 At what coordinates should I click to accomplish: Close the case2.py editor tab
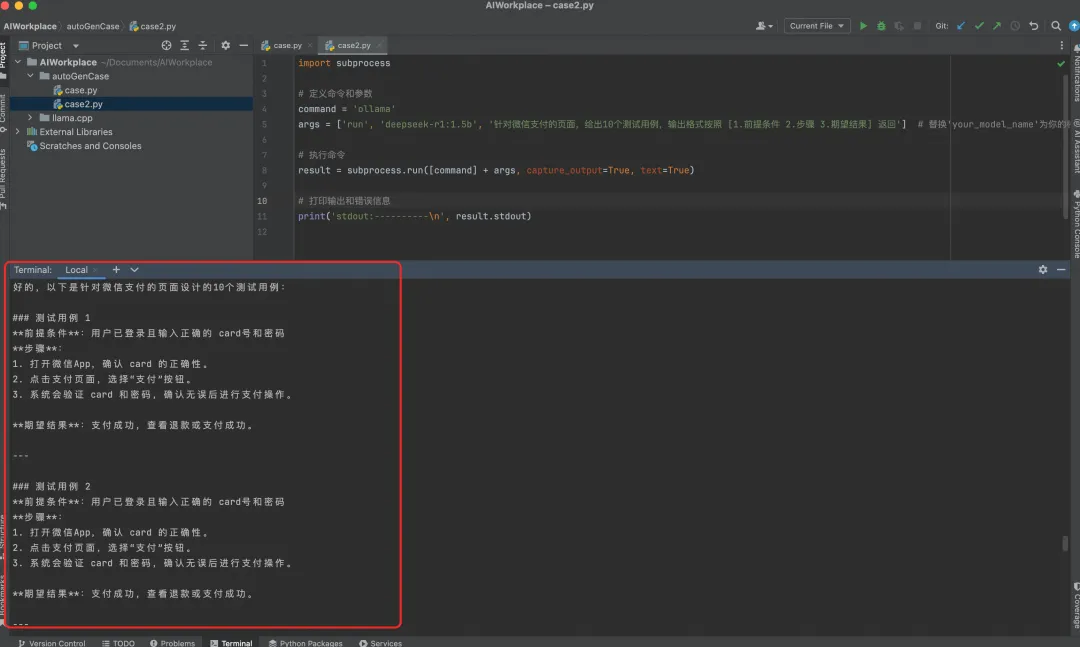coord(380,45)
